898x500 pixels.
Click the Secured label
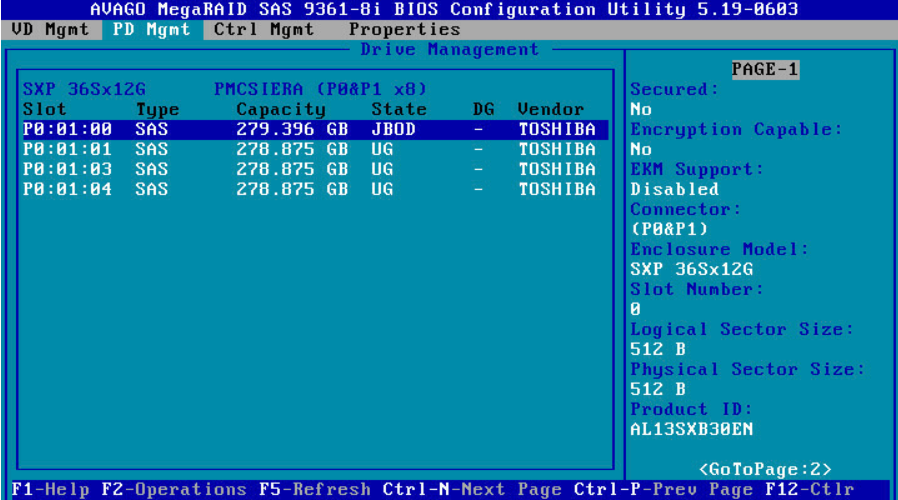tap(674, 89)
